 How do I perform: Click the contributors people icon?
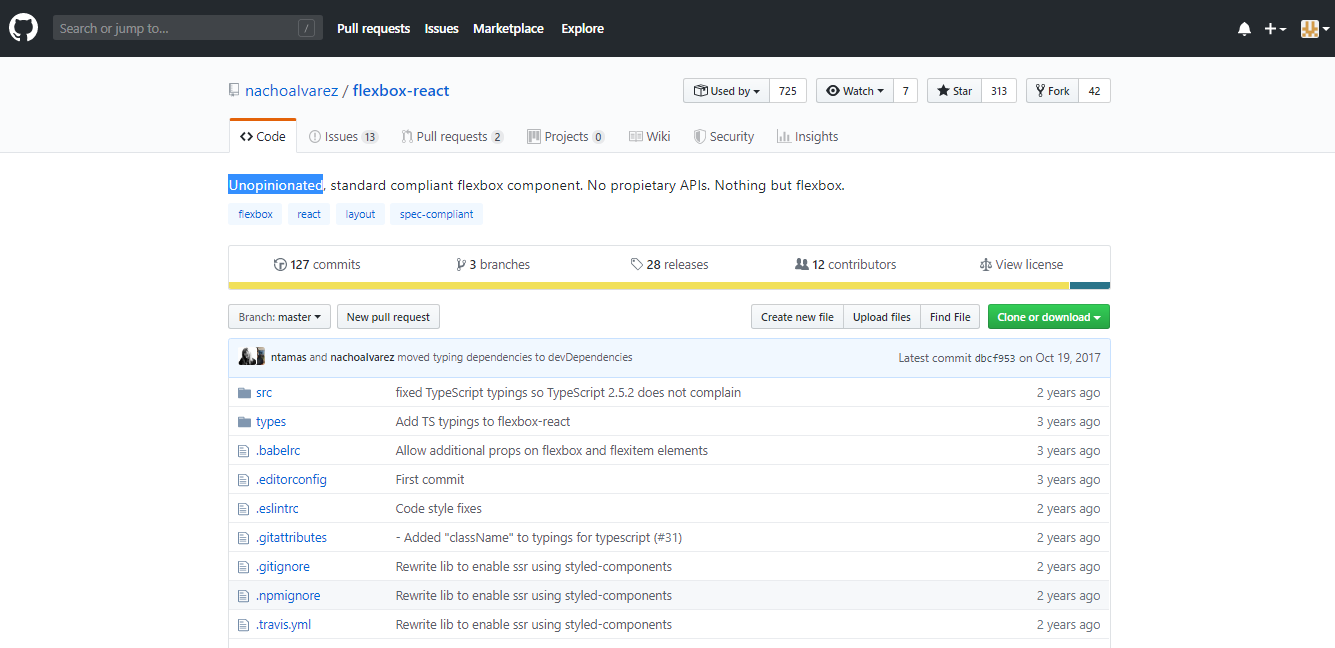tap(801, 265)
